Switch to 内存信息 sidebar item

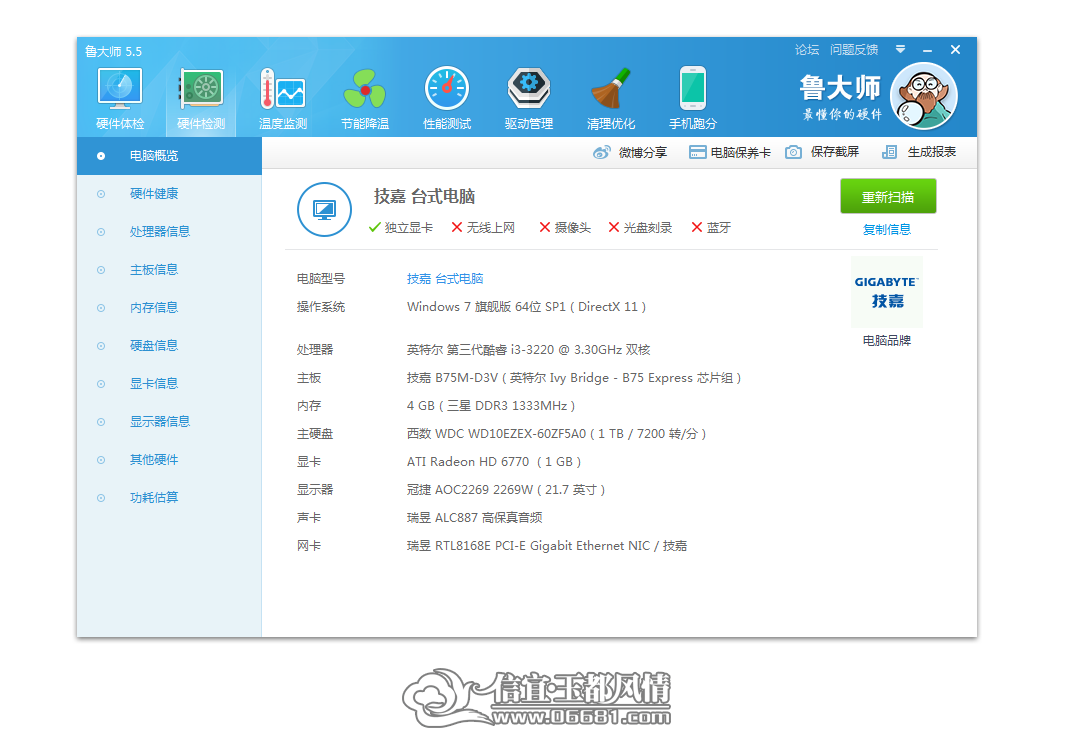(x=169, y=308)
